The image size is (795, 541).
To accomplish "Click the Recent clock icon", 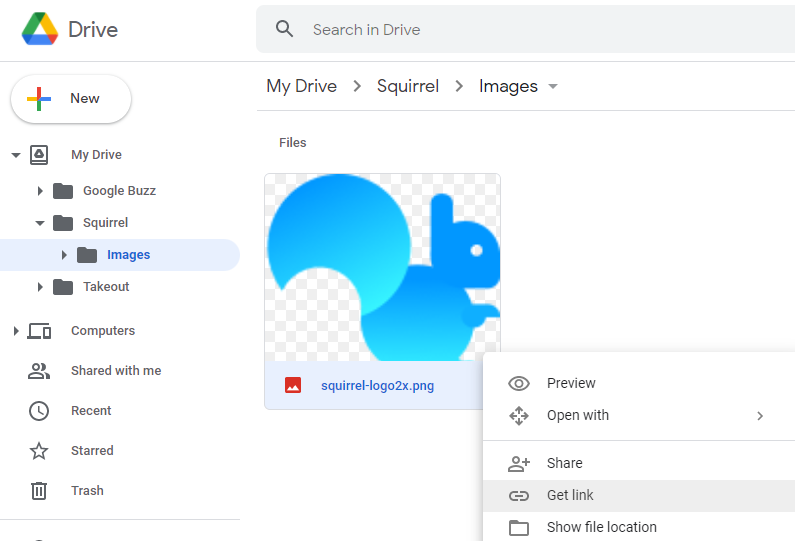I will pos(39,411).
